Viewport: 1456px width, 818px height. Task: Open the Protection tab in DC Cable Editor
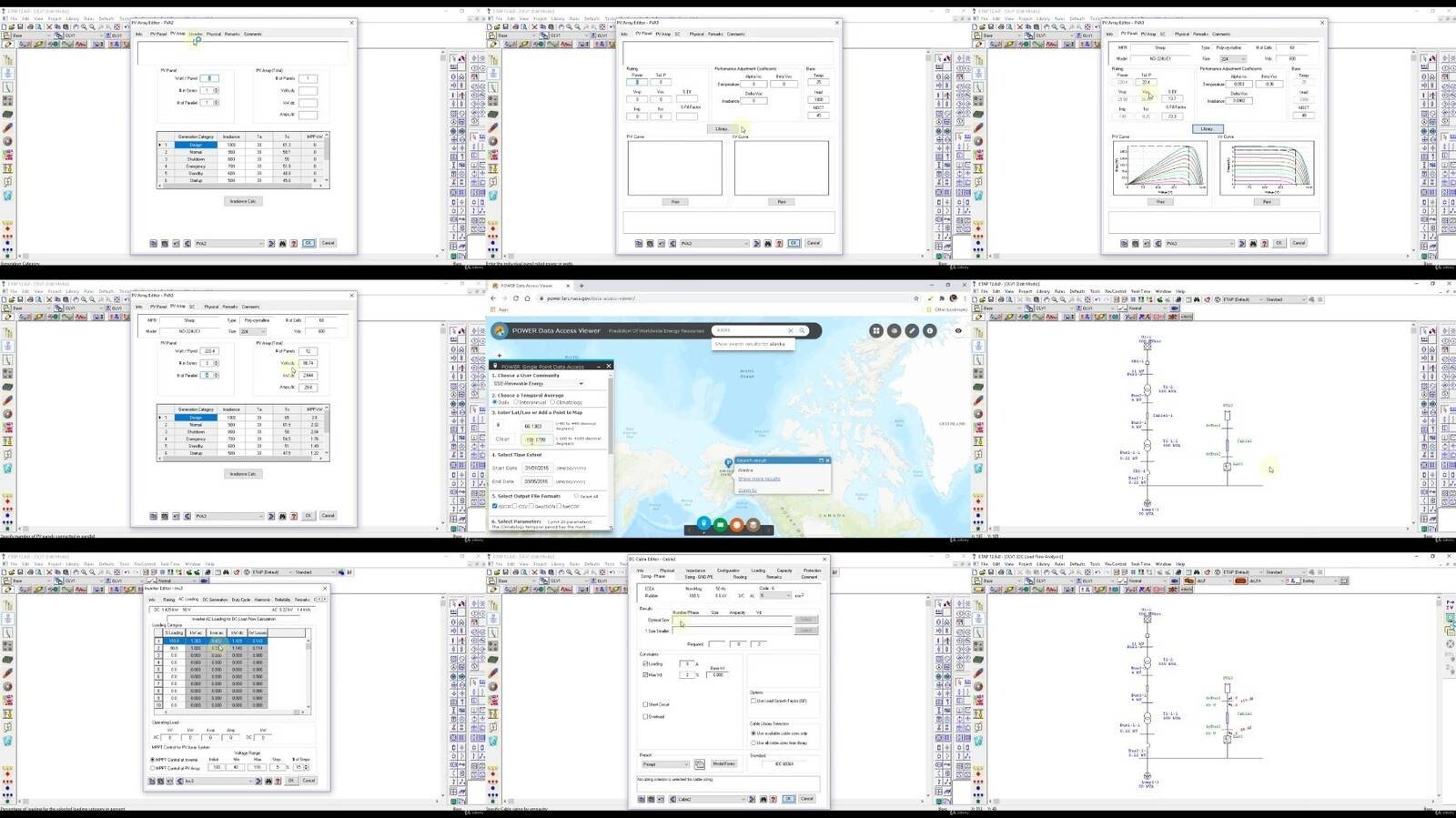click(x=812, y=571)
